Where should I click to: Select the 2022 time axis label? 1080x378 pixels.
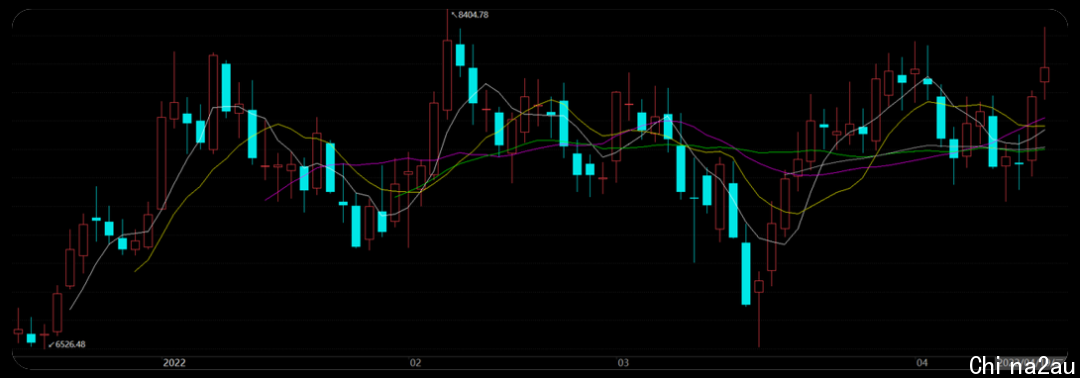pyautogui.click(x=175, y=362)
